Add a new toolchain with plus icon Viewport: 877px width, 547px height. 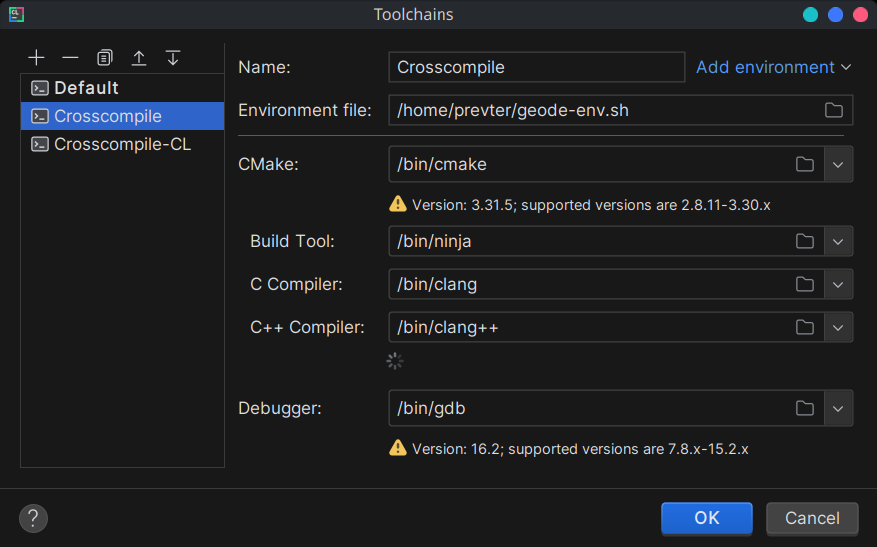36,58
